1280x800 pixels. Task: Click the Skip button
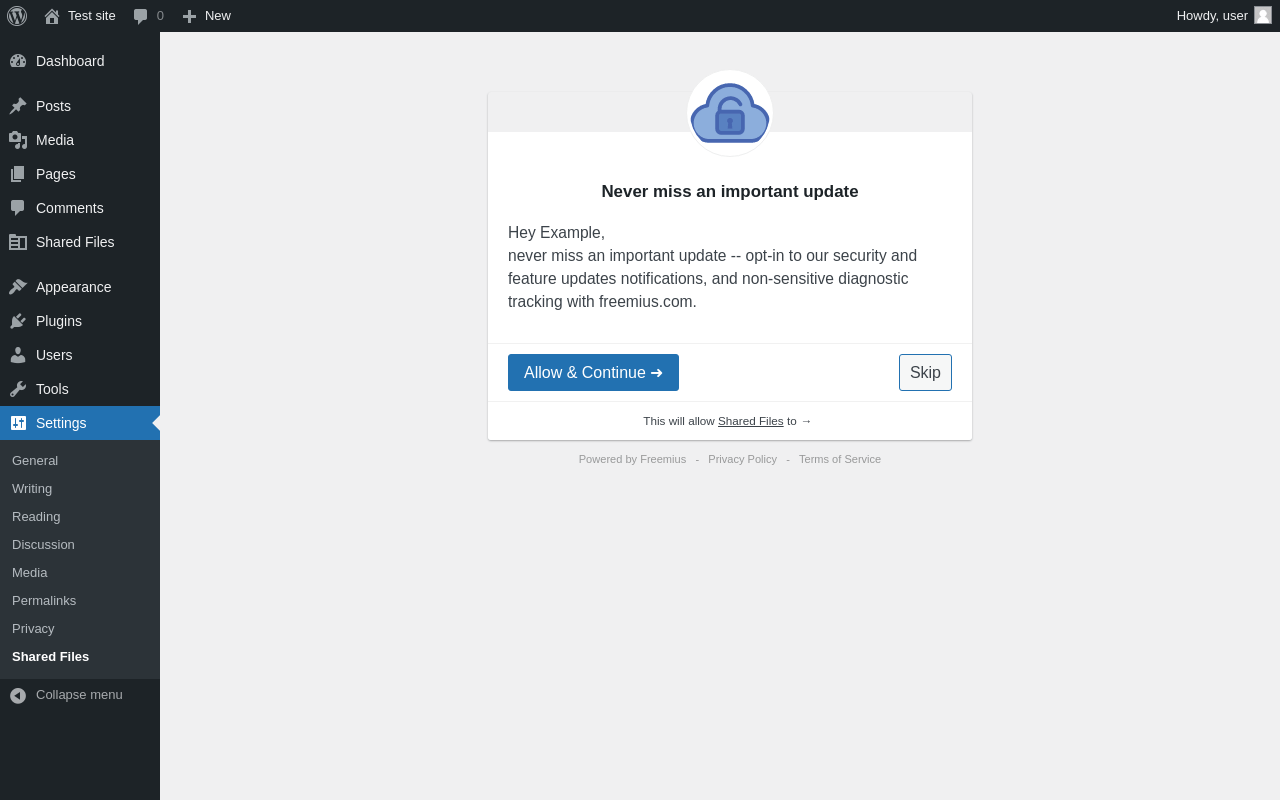click(925, 373)
